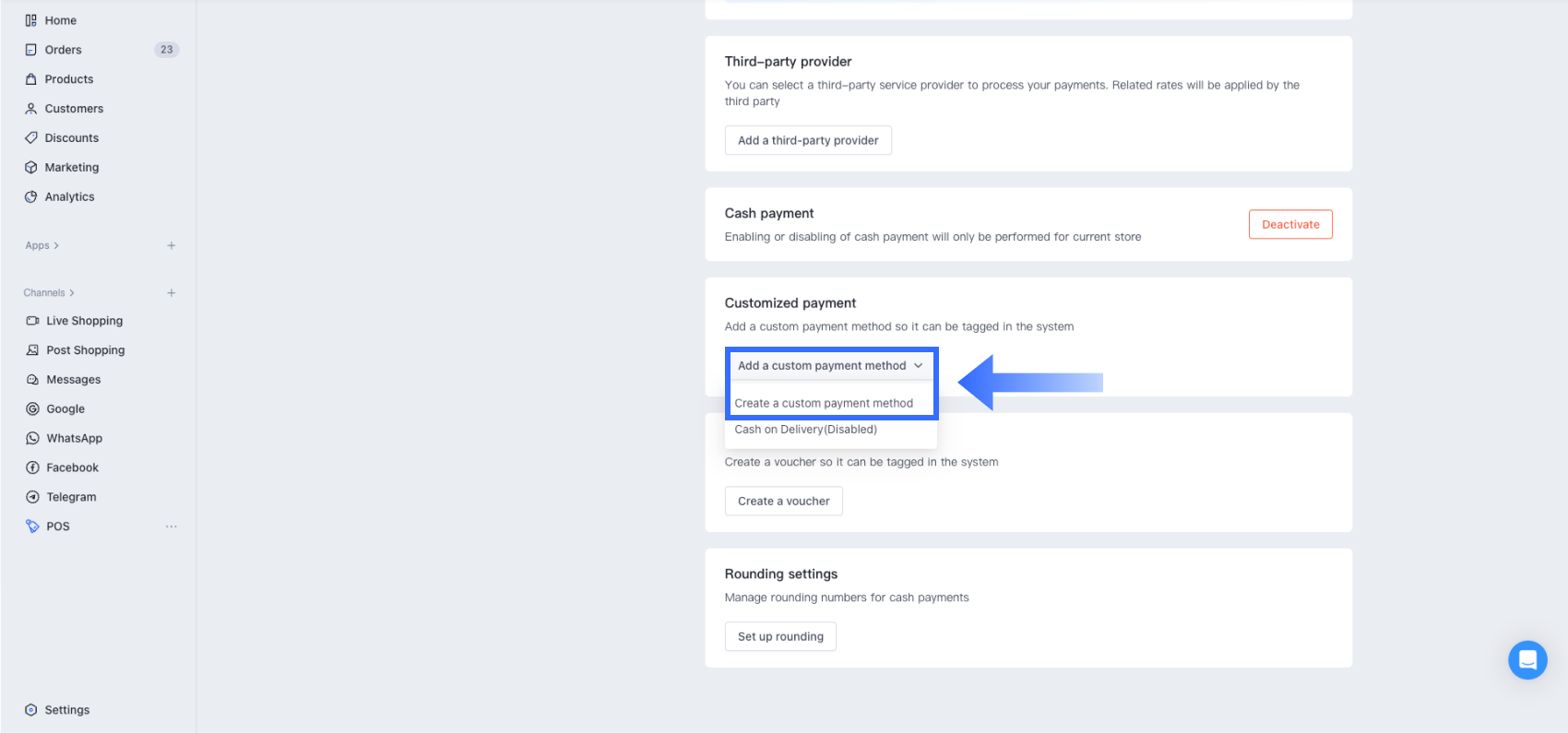This screenshot has width=1568, height=733.
Task: Open Analytics via its chart icon
Action: click(x=31, y=197)
